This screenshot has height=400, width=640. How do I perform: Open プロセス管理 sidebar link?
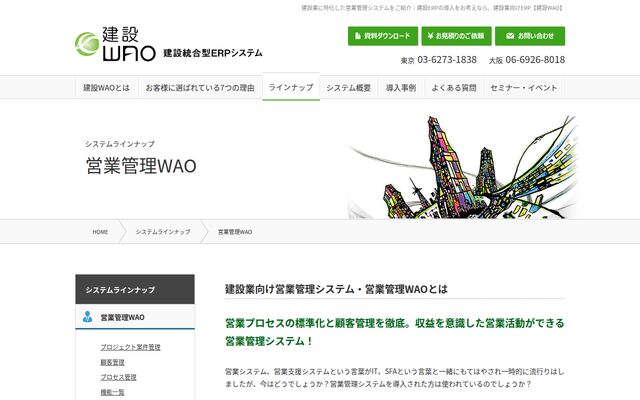118,377
